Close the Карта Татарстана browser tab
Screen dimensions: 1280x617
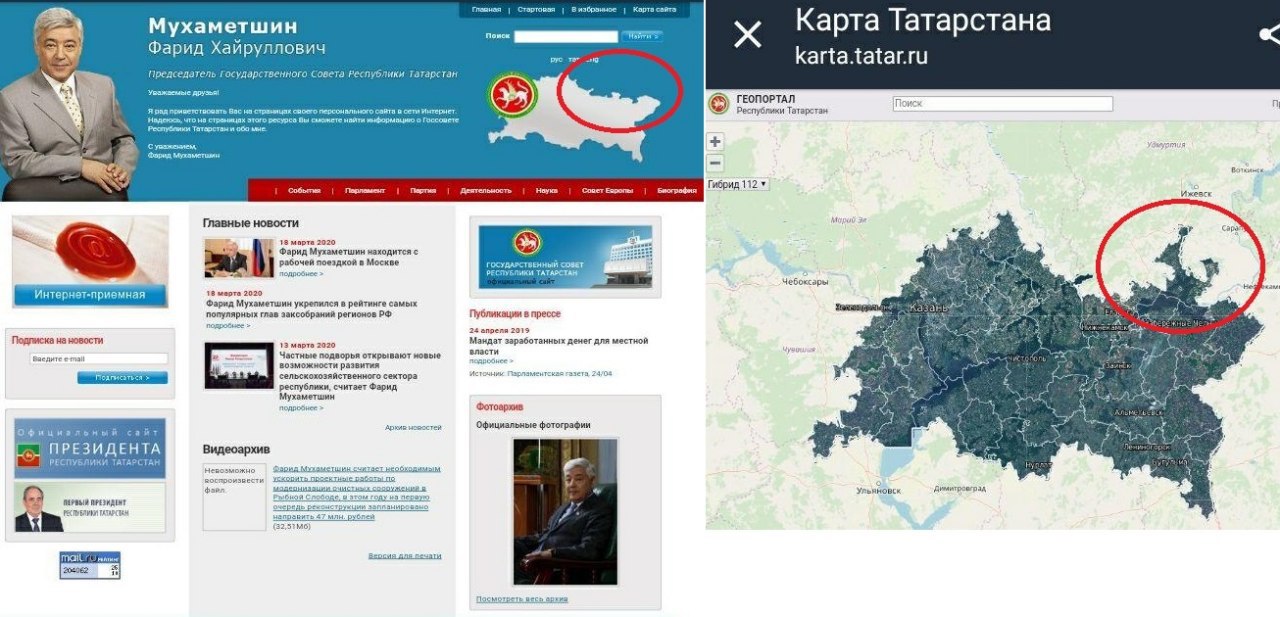(747, 35)
